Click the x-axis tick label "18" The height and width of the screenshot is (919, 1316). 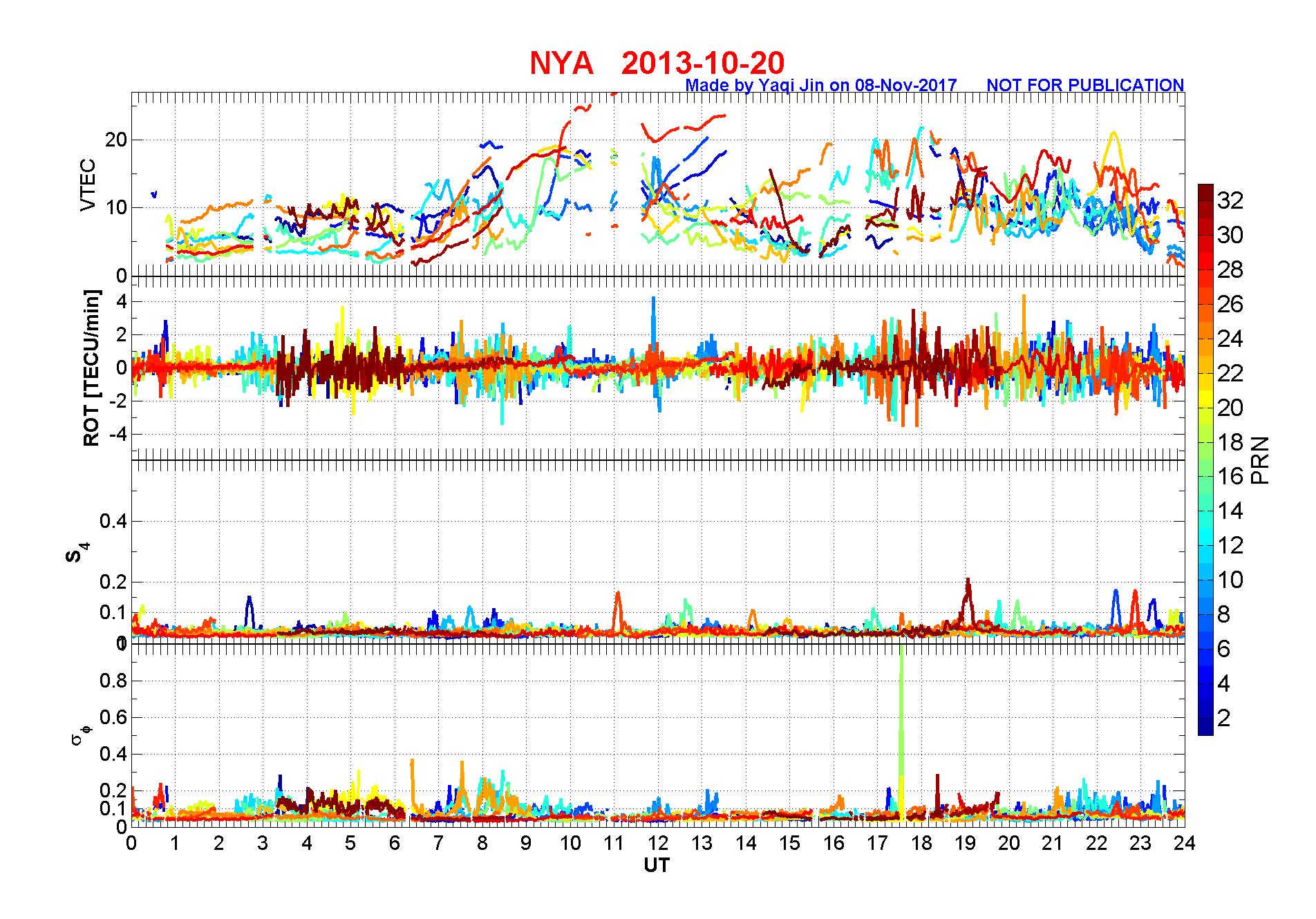(x=921, y=843)
